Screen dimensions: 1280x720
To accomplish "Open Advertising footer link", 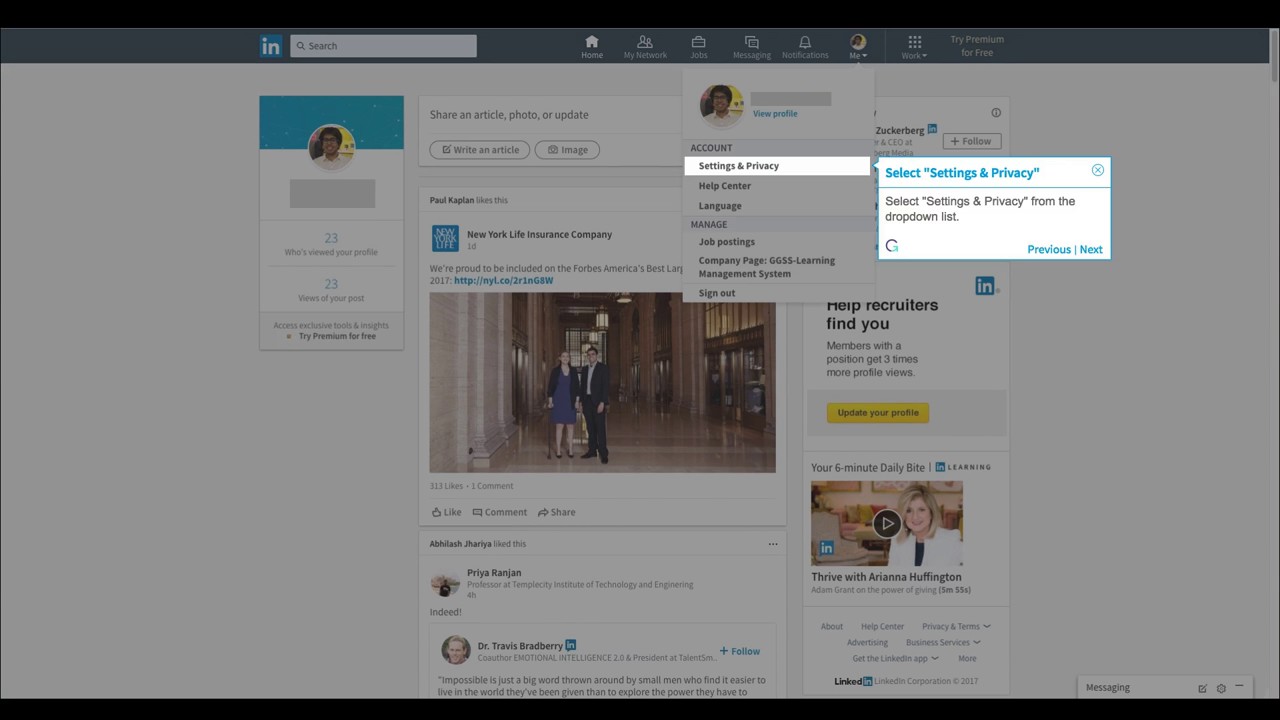I will (x=867, y=643).
